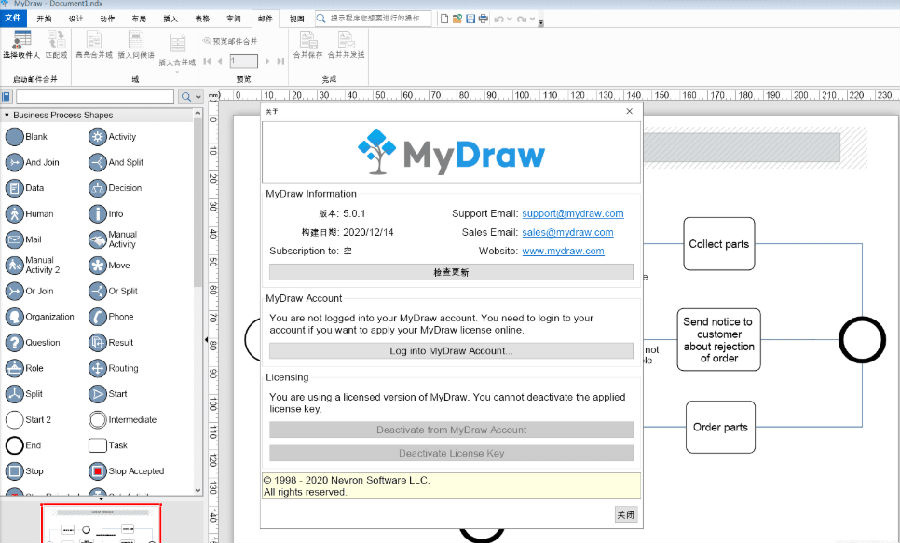This screenshot has width=900, height=543.
Task: Click the shape library search input field
Action: tap(95, 97)
